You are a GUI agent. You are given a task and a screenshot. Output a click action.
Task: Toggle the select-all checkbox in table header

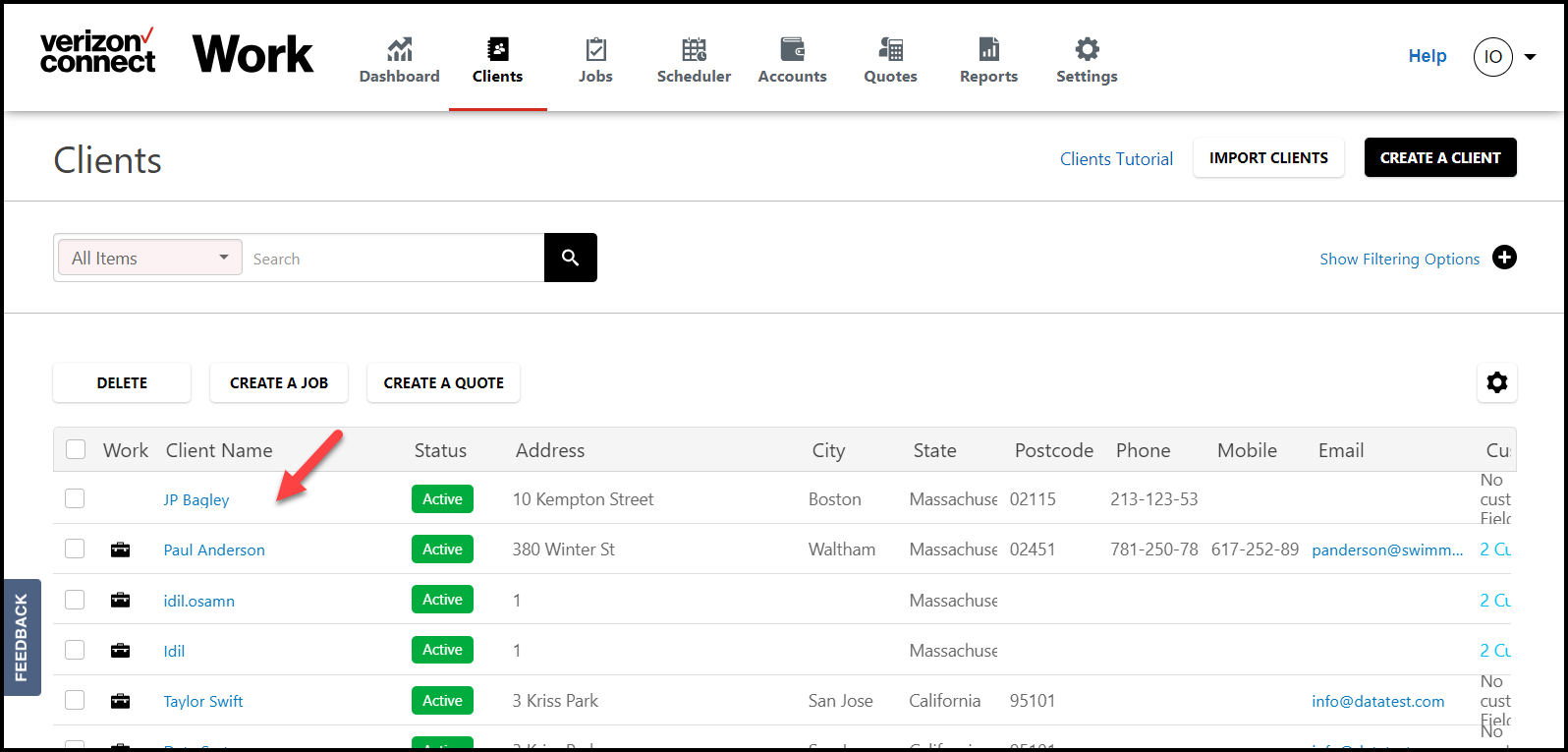76,449
